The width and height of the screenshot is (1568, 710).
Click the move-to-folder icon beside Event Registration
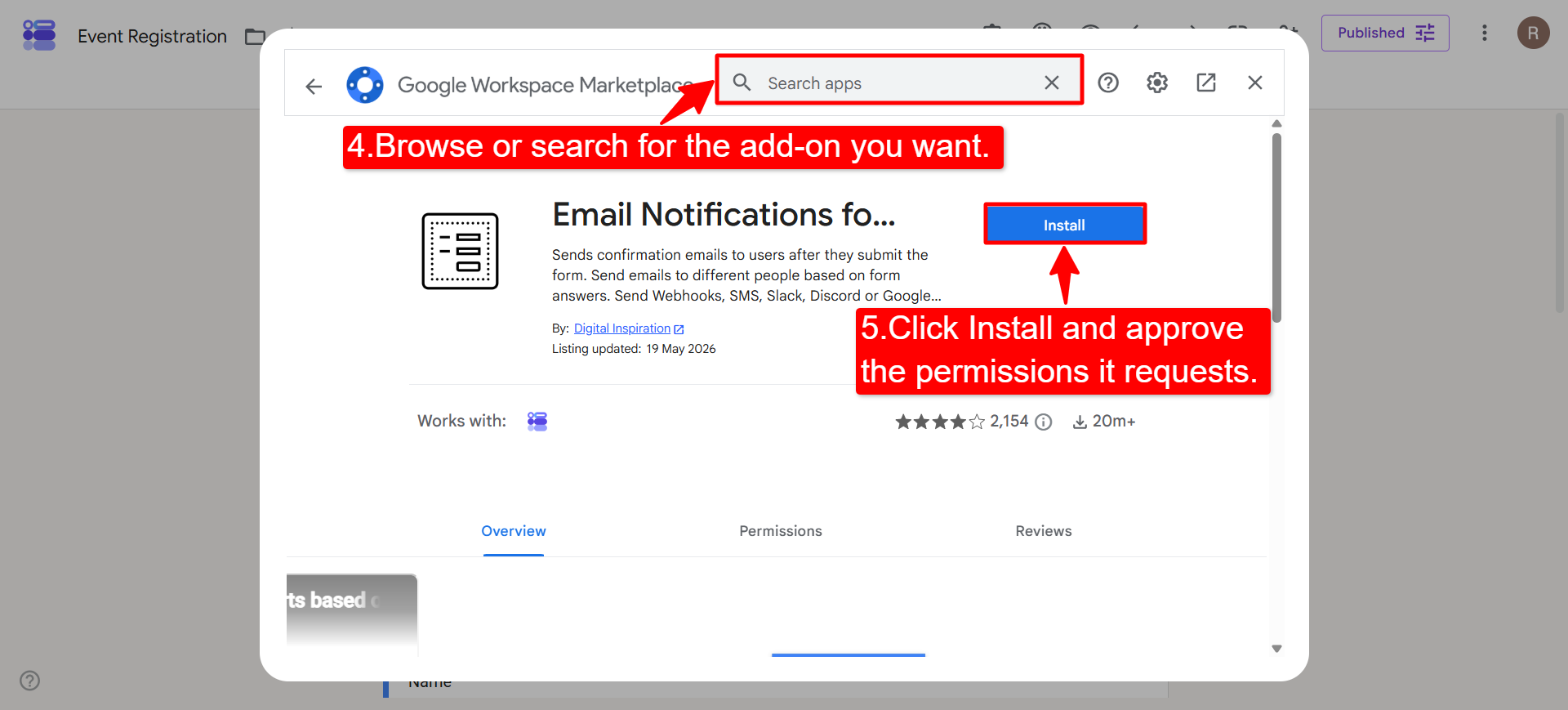click(255, 37)
